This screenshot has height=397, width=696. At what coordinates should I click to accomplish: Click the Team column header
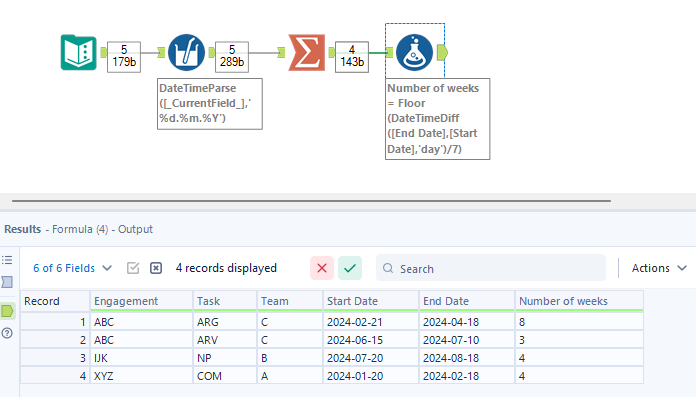290,301
